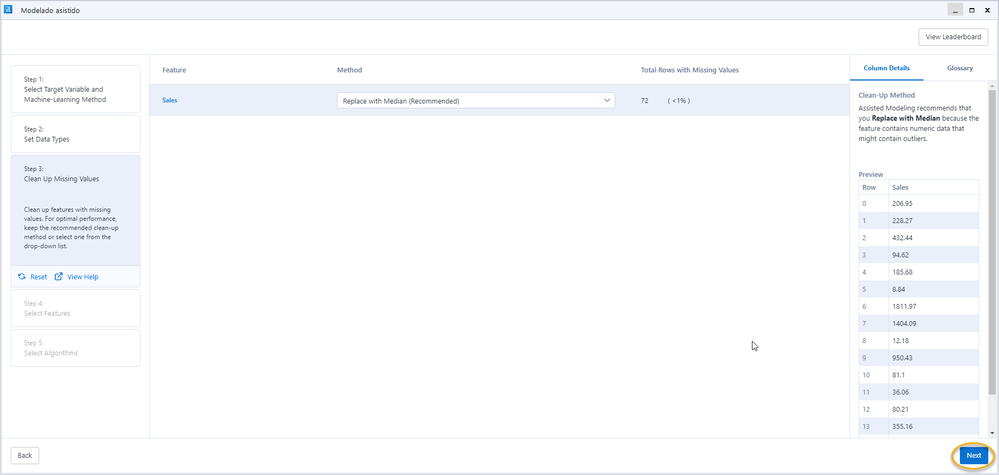
Task: Click the Preview label
Action: (x=871, y=174)
